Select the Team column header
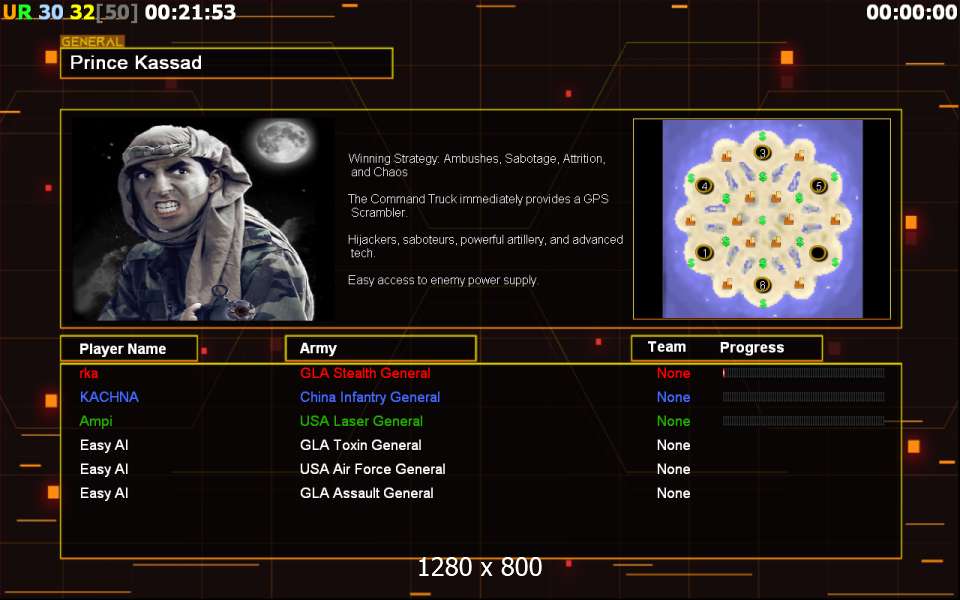 pyautogui.click(x=667, y=347)
